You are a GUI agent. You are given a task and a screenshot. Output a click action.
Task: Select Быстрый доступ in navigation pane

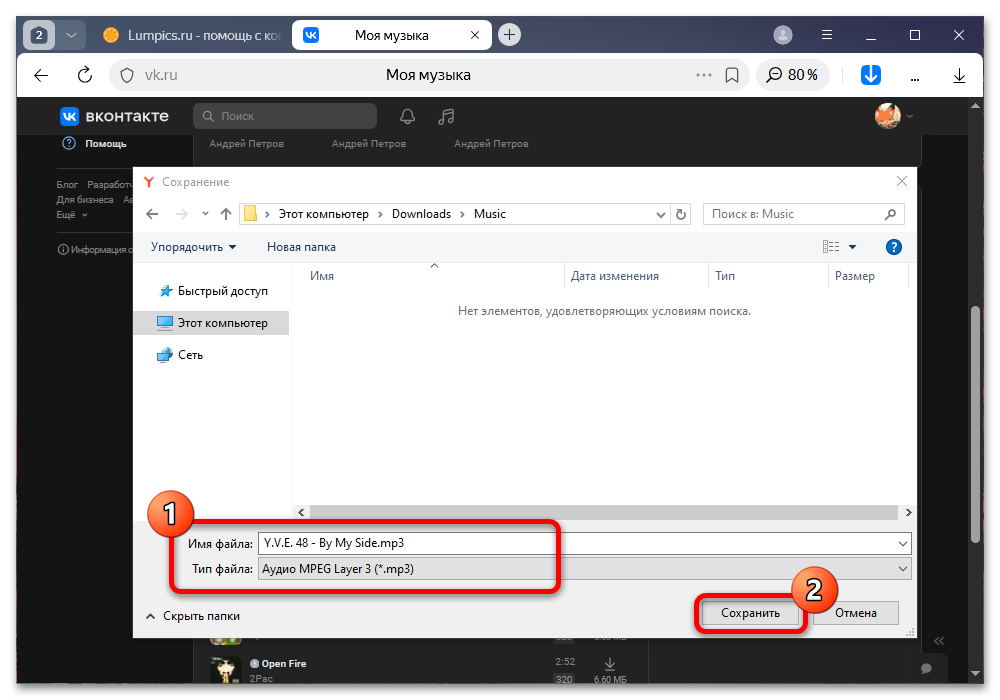pyautogui.click(x=213, y=291)
